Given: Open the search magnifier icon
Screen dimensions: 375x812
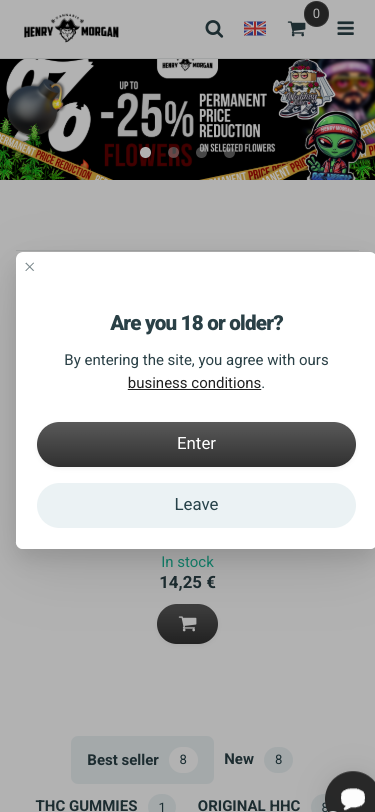Looking at the screenshot, I should (x=214, y=29).
